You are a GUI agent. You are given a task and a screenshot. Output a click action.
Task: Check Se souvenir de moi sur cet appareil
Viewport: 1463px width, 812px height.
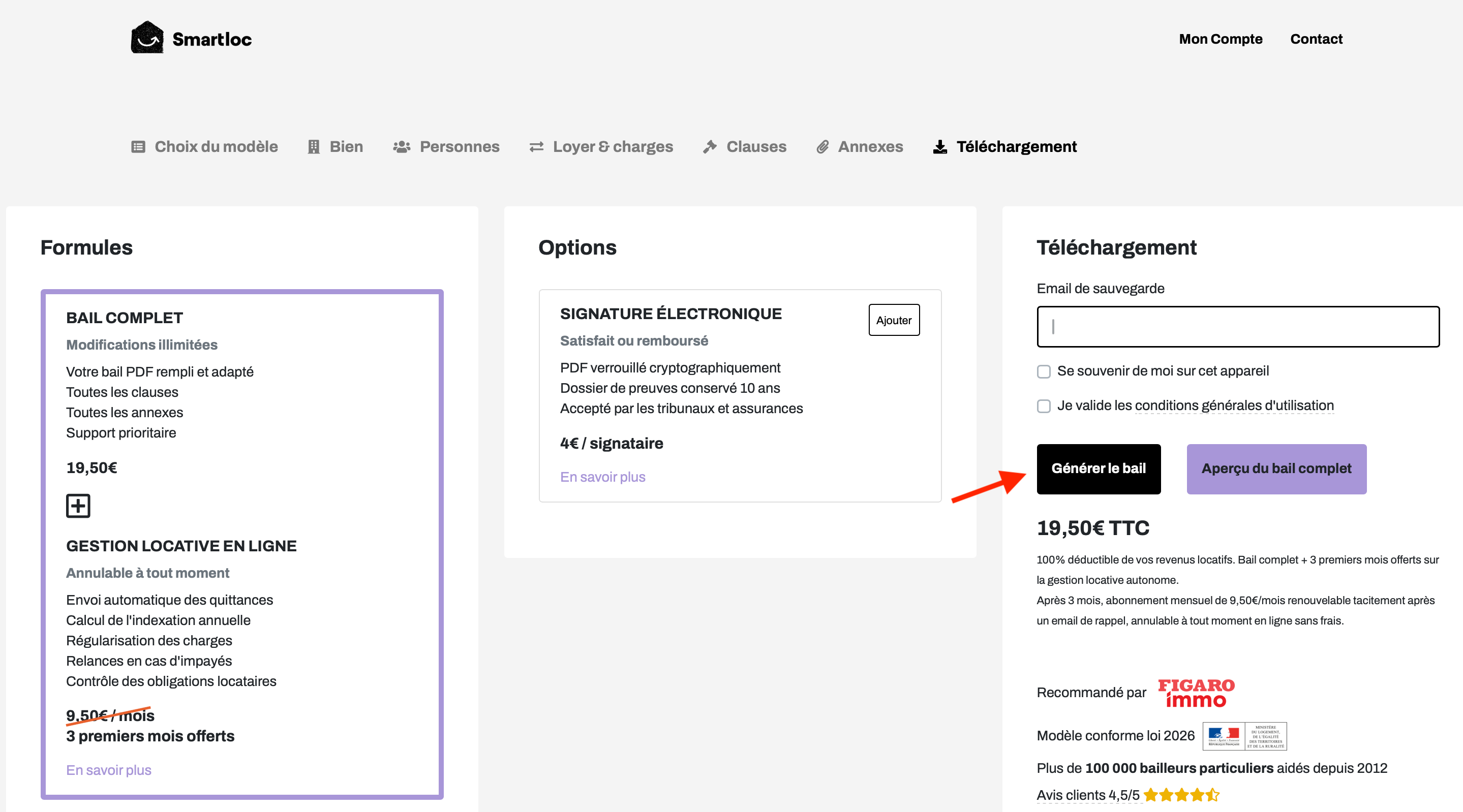click(1044, 372)
